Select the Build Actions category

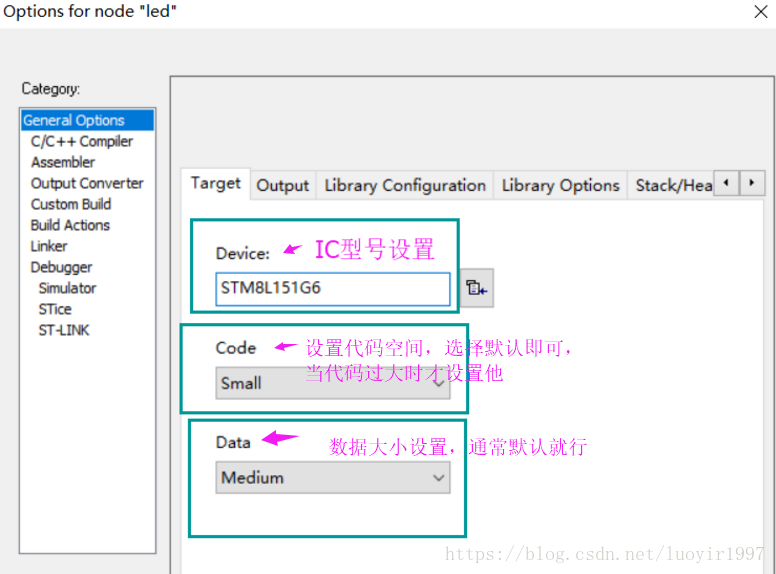tap(70, 226)
